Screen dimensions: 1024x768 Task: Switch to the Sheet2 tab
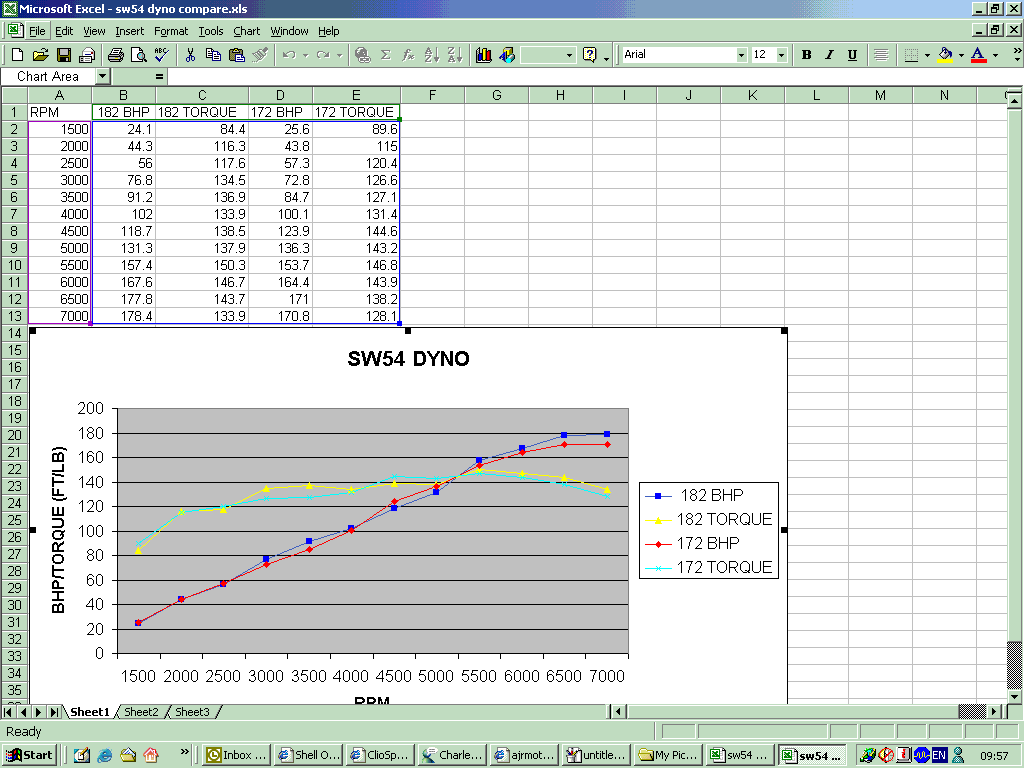(x=141, y=712)
